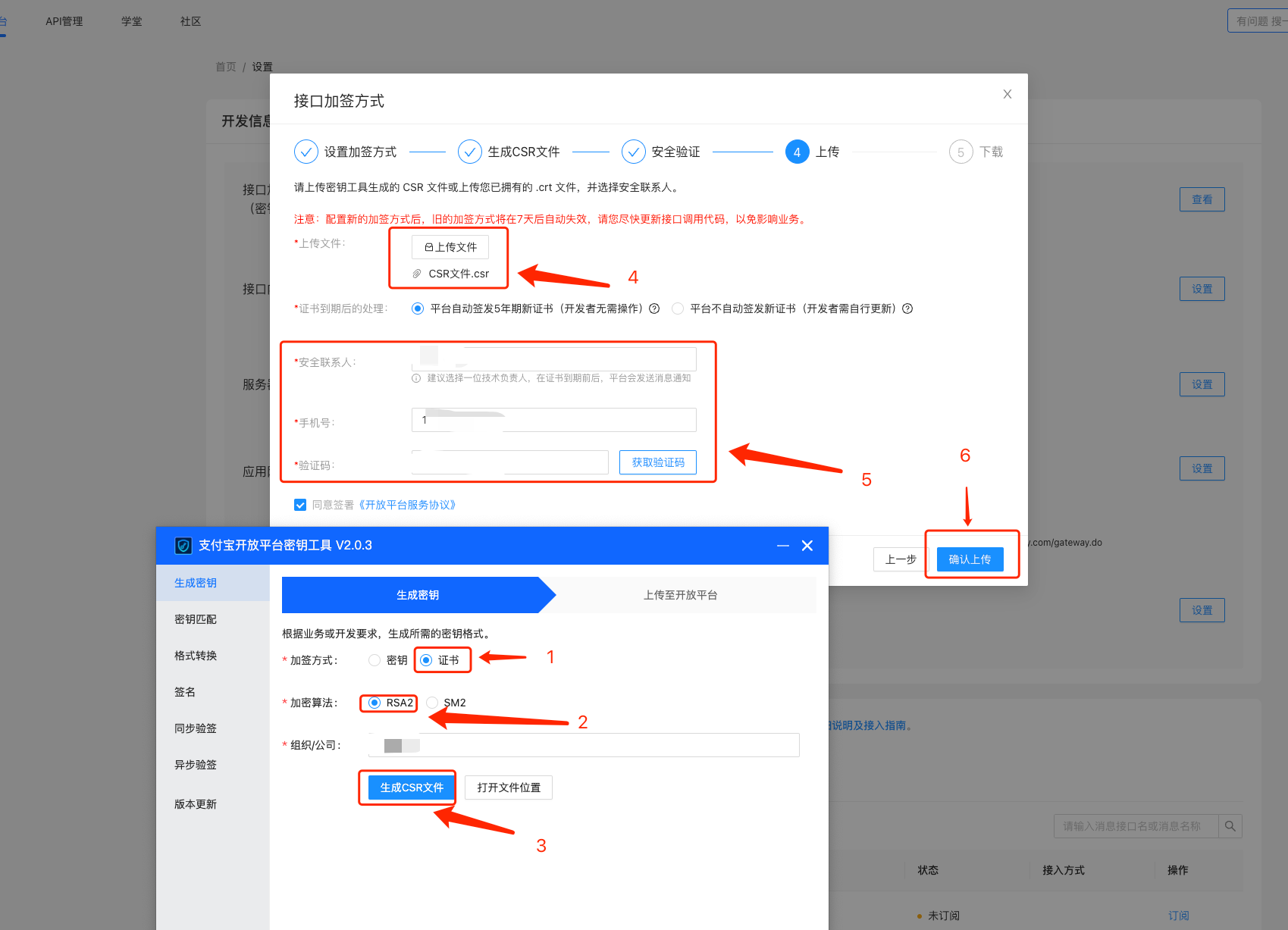This screenshot has height=930, width=1288.
Task: Click step 1 checkmark 设置加签方式
Action: (306, 152)
